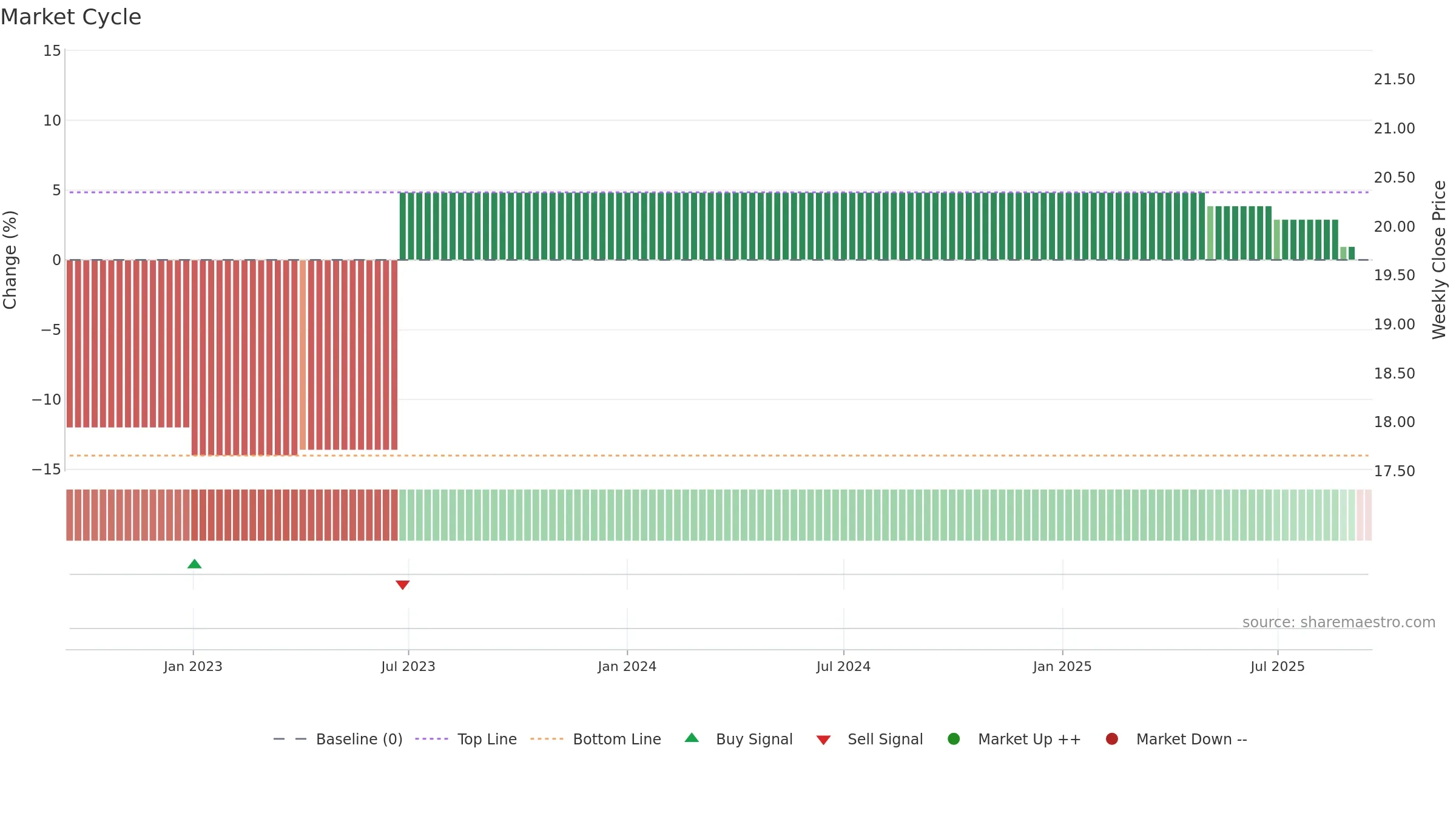This screenshot has width=1456, height=819.
Task: Toggle the Sell Signal legend entry
Action: tap(869, 739)
